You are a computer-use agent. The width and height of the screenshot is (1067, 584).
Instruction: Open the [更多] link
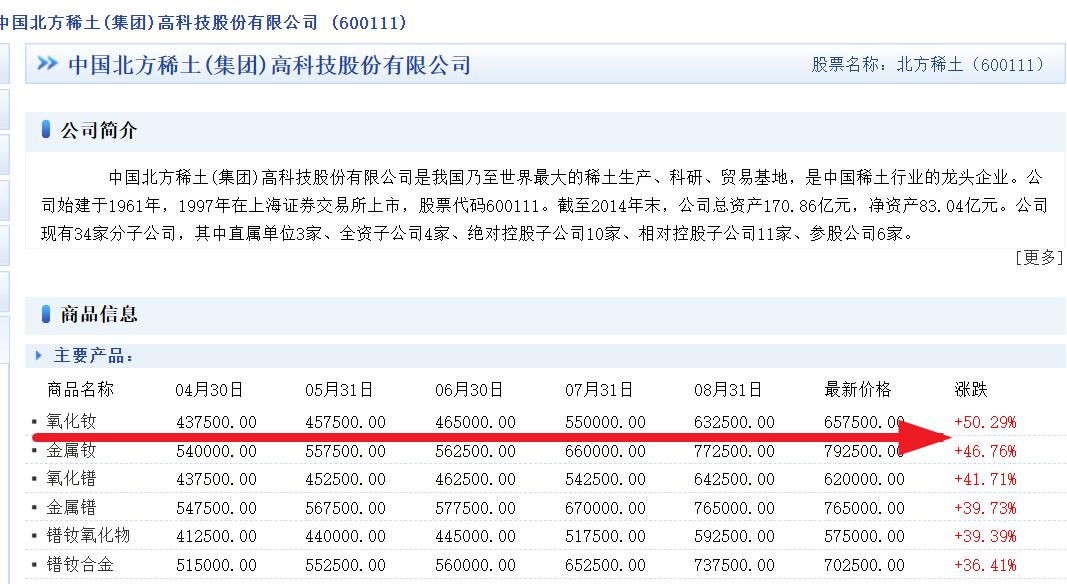(x=1038, y=257)
